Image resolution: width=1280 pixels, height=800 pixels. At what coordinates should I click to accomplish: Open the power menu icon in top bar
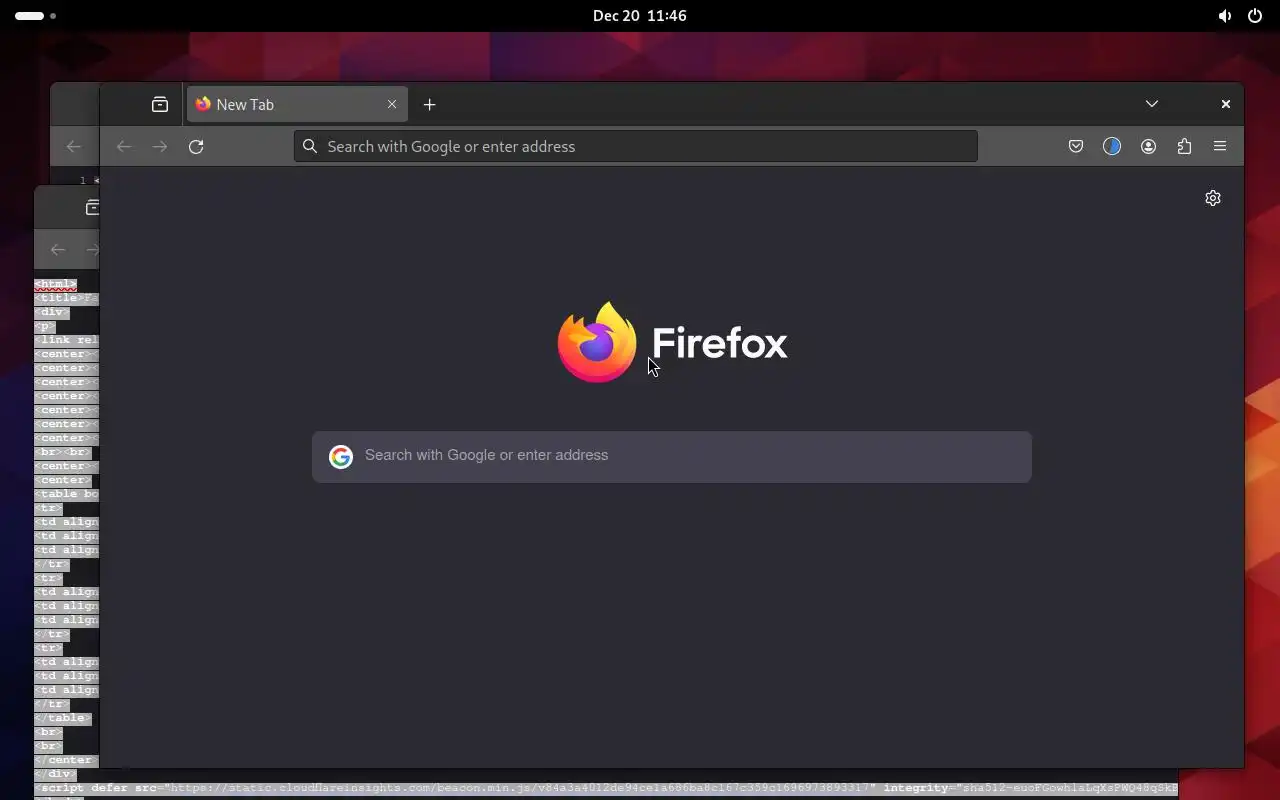1255,16
